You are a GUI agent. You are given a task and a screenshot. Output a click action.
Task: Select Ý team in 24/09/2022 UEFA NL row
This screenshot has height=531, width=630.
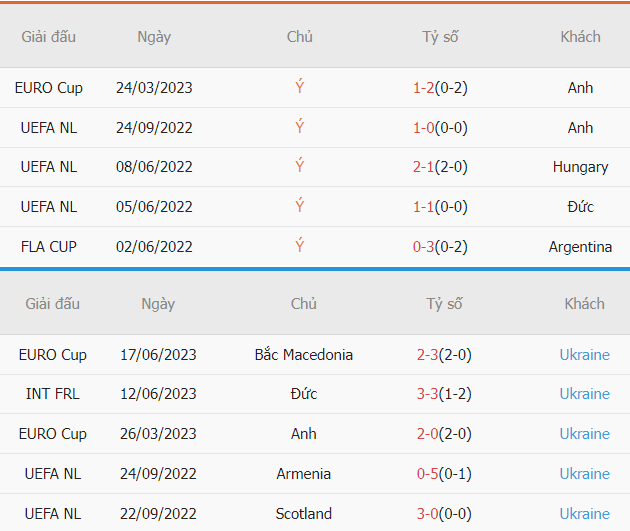pyautogui.click(x=300, y=127)
